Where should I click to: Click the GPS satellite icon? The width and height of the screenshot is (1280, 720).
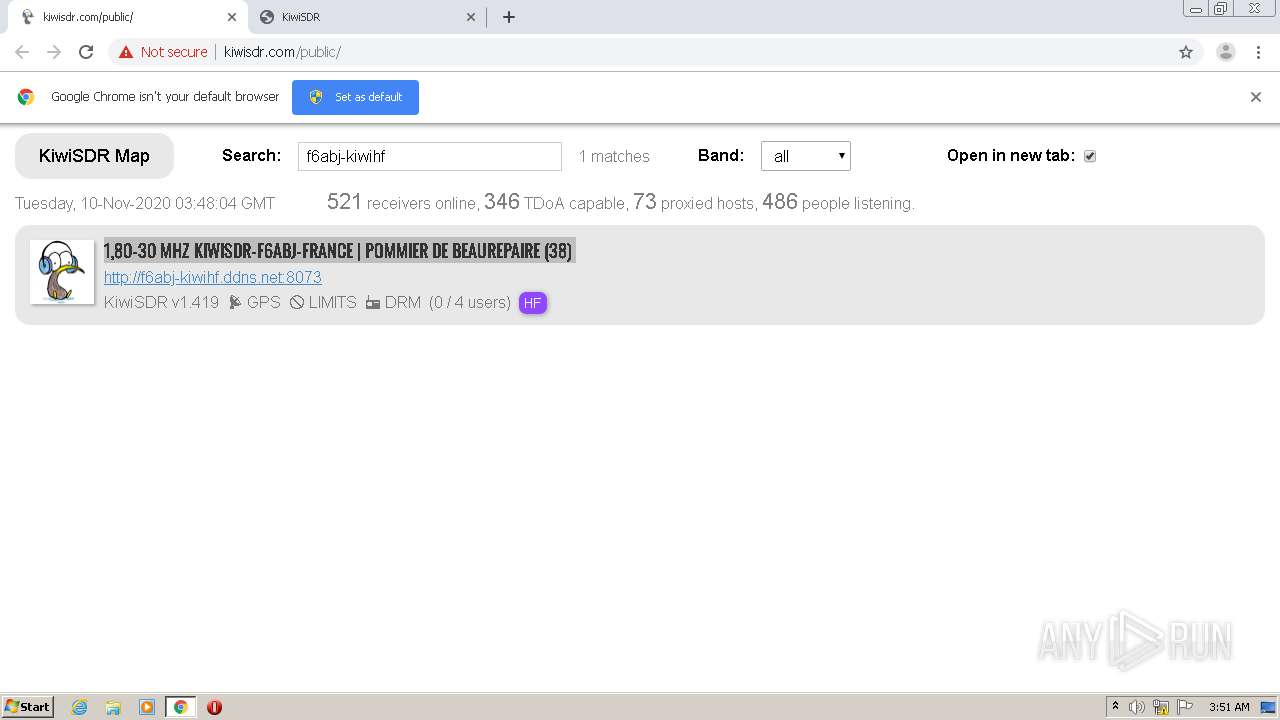235,302
